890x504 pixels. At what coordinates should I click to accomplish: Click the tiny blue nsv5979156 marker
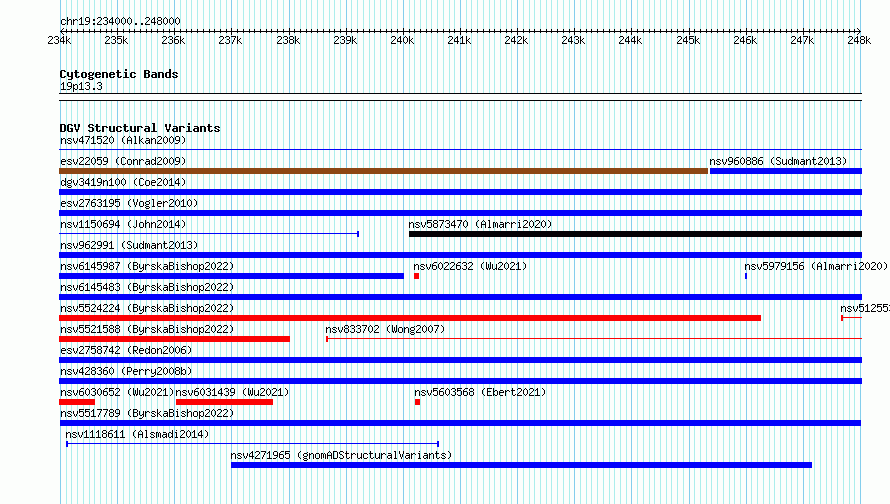click(x=746, y=276)
